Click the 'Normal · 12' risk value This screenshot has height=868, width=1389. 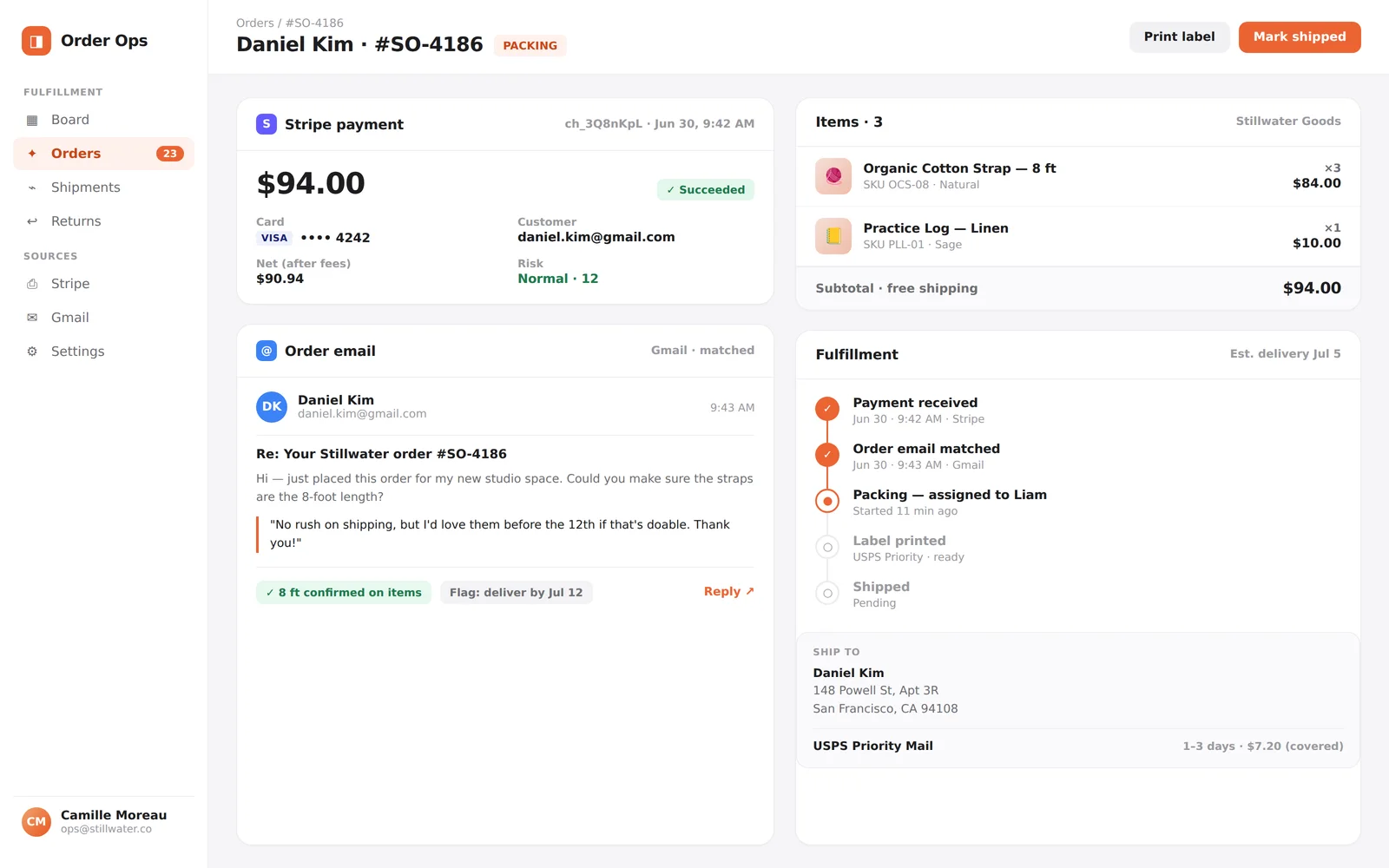tap(558, 279)
